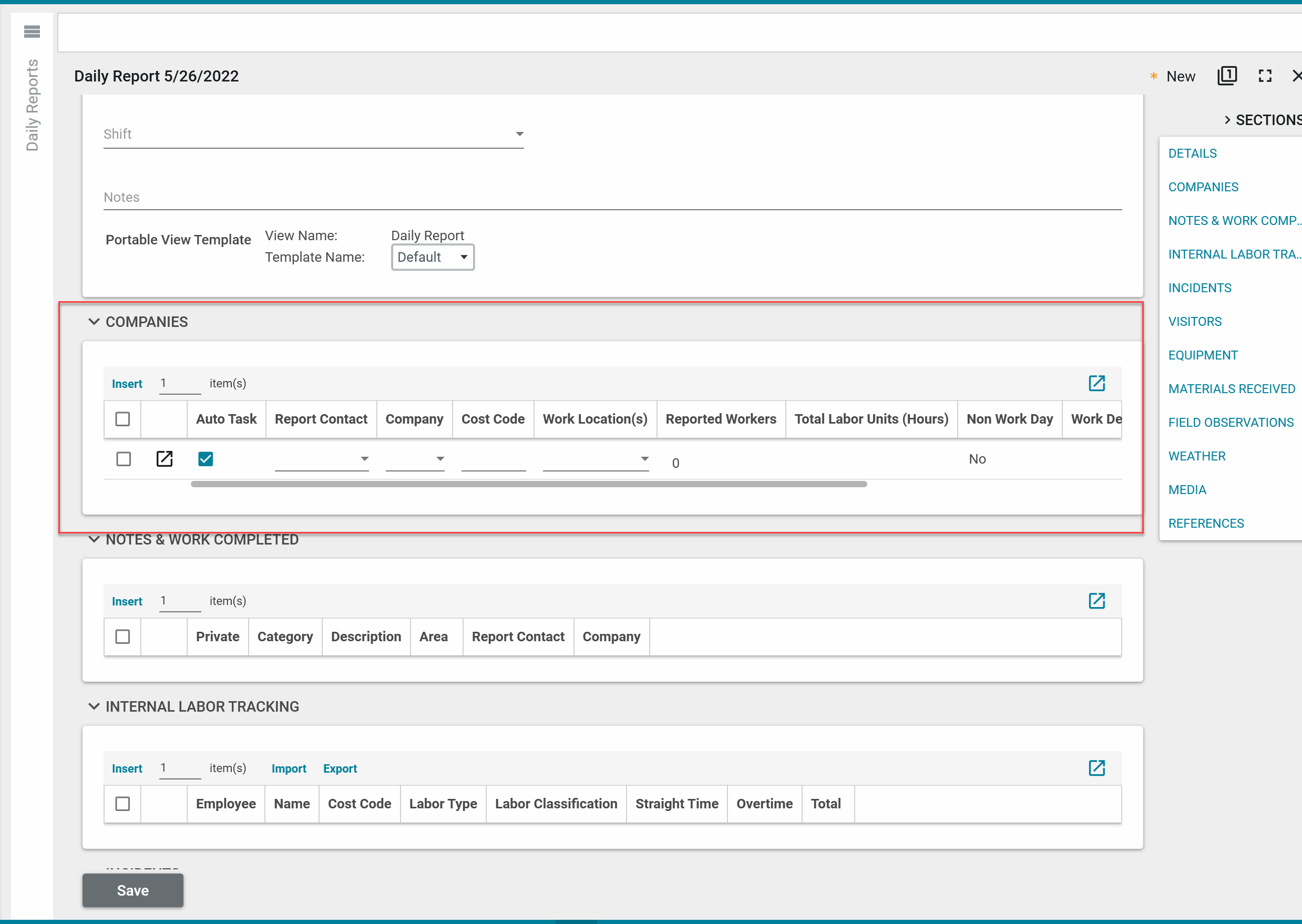Screen dimensions: 1302x924
Task: Check the select-all box in Internal Labor Tracking
Action: (122, 804)
